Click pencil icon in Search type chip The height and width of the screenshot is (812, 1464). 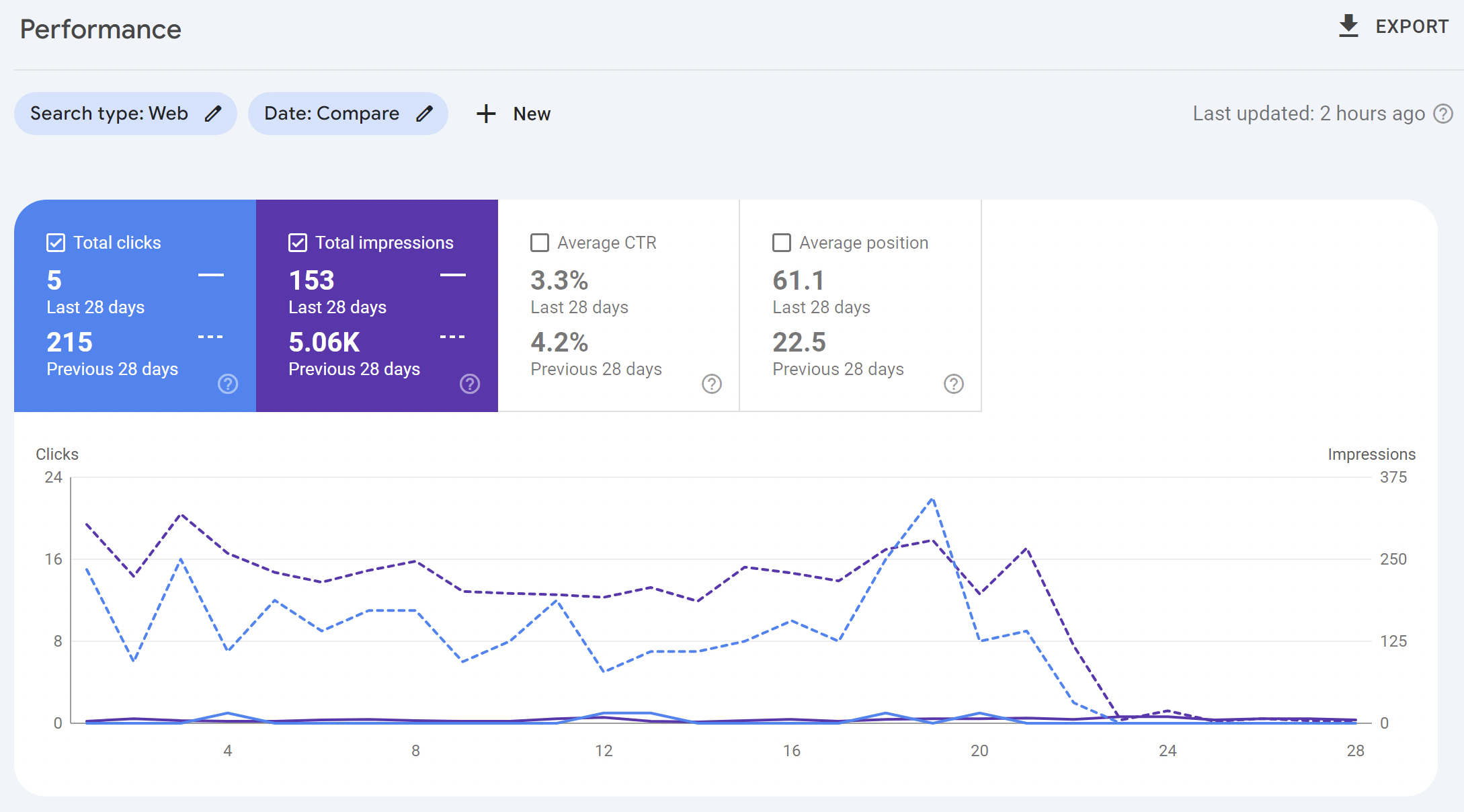pyautogui.click(x=213, y=114)
